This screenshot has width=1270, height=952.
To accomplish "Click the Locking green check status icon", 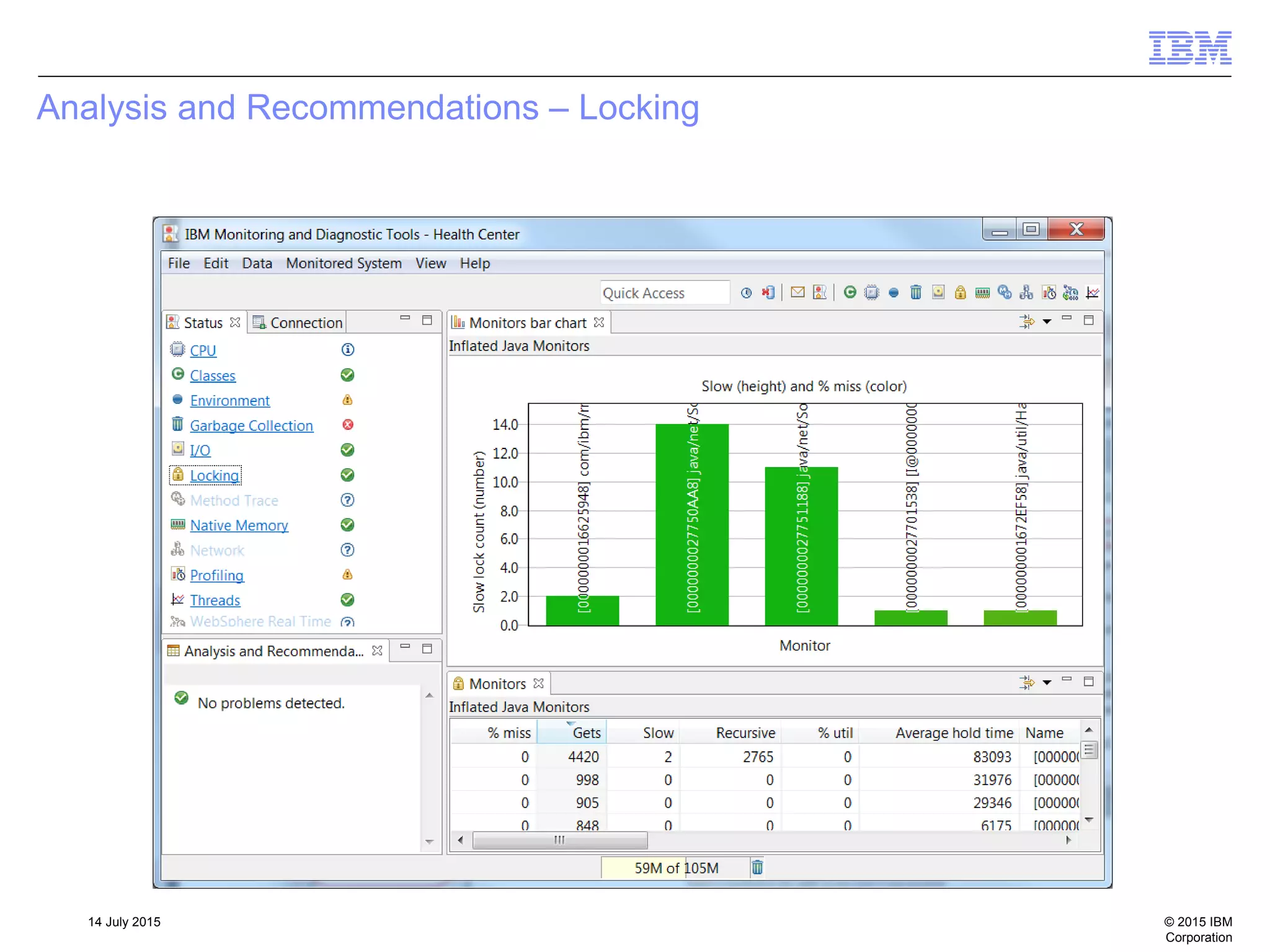I will [347, 475].
